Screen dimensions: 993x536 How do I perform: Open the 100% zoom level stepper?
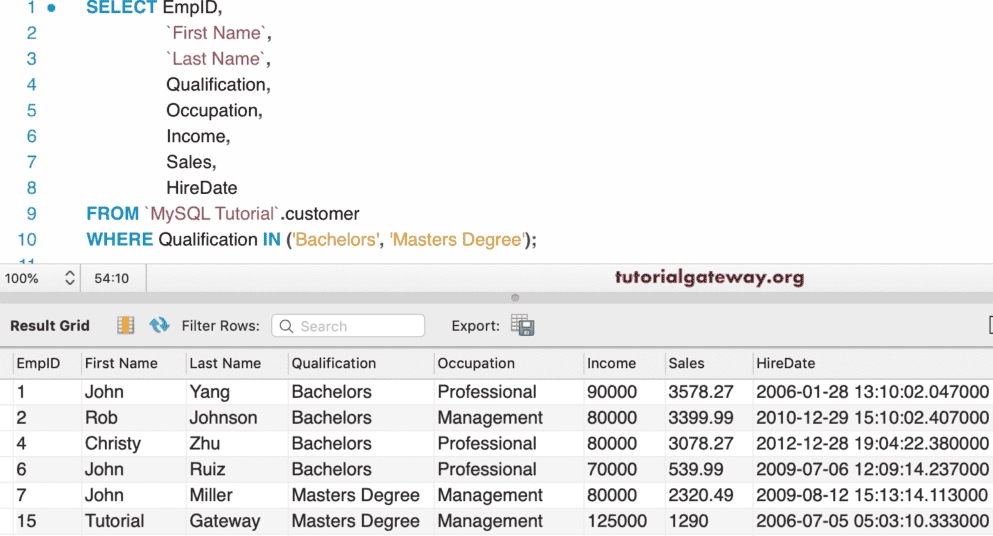pyautogui.click(x=69, y=278)
